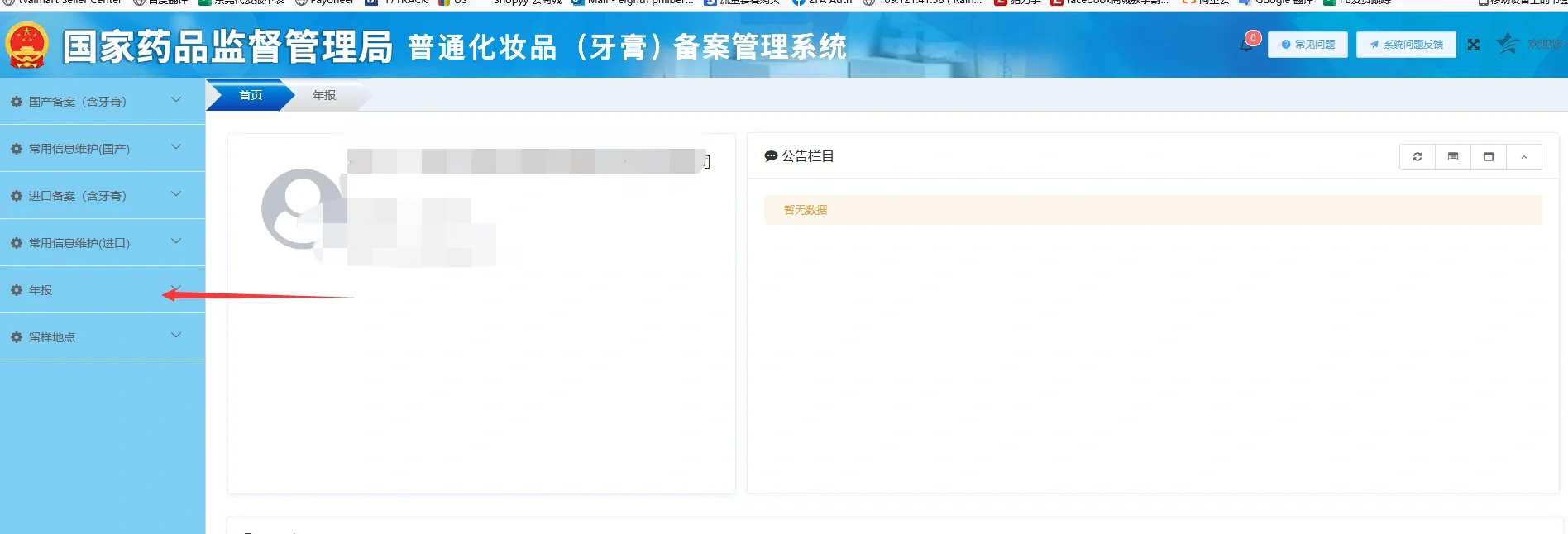Screen dimensions: 1568x534
Task: Click the speech bubble icon beside 公告栏目
Action: pos(771,156)
